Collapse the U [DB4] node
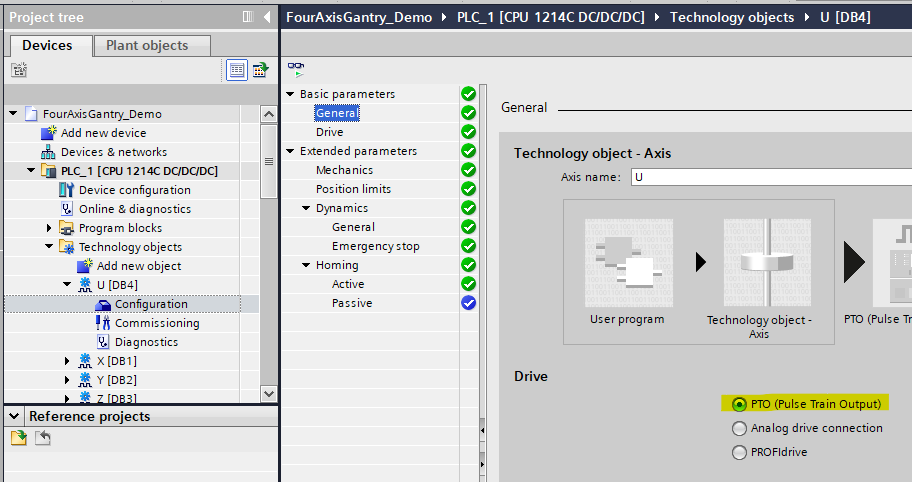912x482 pixels. click(x=67, y=284)
